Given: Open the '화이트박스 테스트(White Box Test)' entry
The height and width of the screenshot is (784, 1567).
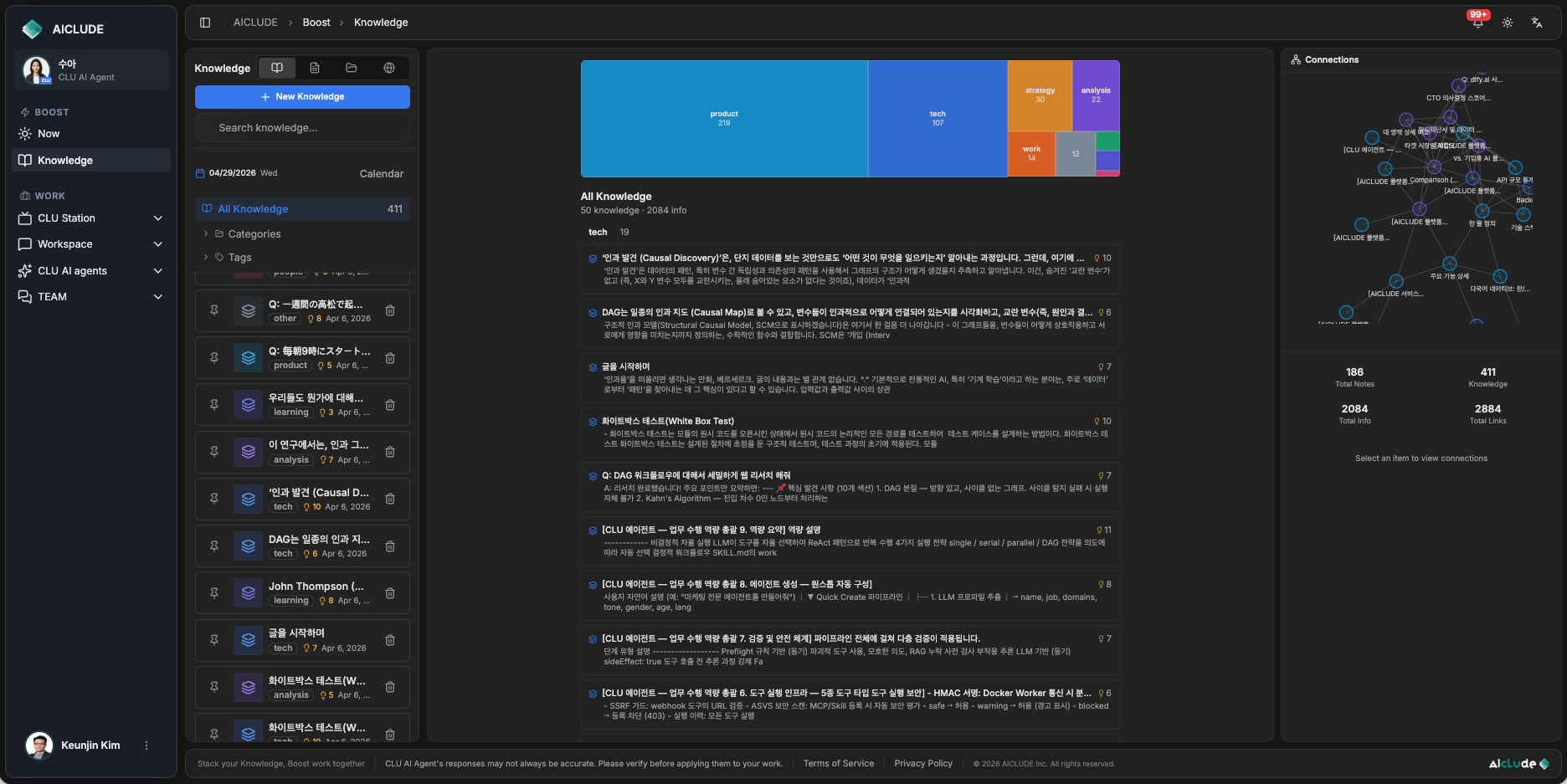Looking at the screenshot, I should pos(850,433).
